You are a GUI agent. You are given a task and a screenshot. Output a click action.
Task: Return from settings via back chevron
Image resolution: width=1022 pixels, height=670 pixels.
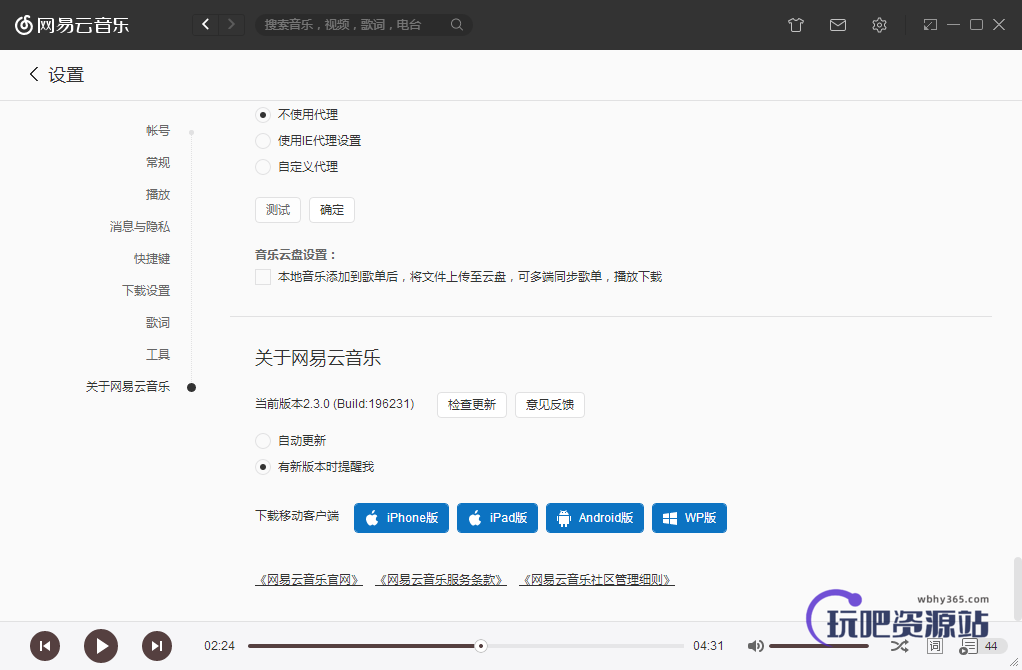(34, 74)
